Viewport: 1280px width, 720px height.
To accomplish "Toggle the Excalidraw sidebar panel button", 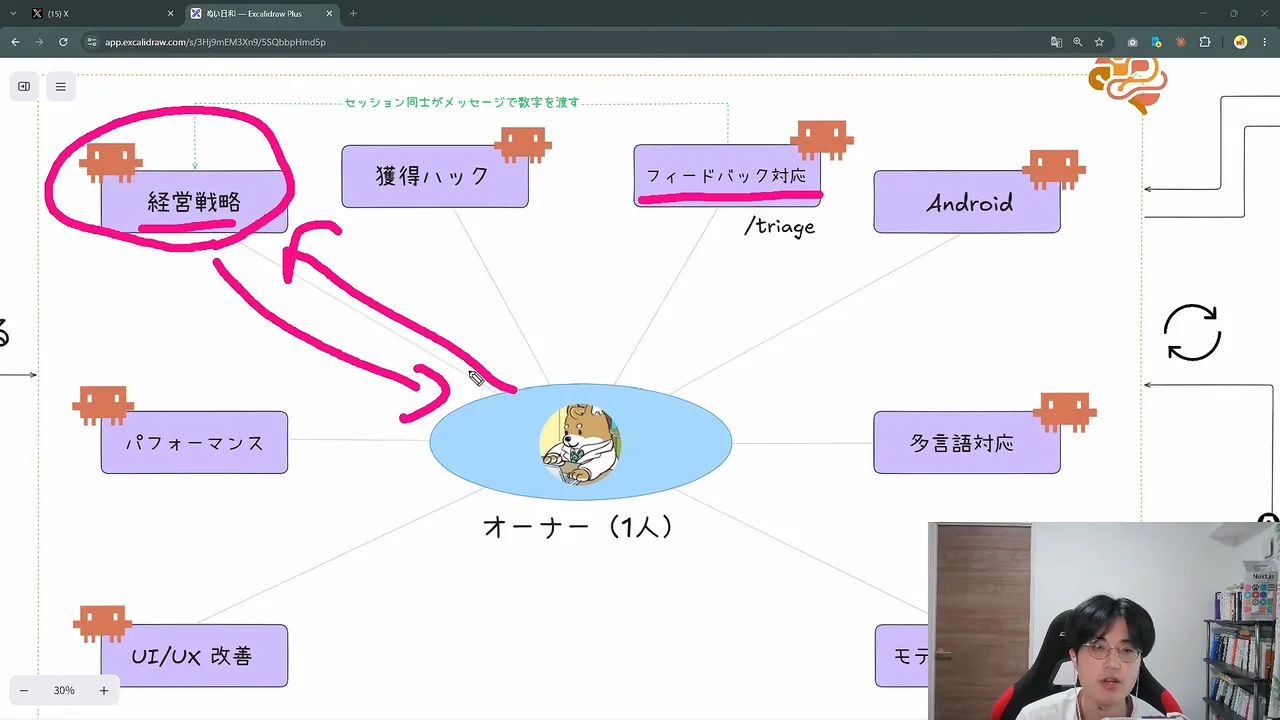I will coord(24,87).
